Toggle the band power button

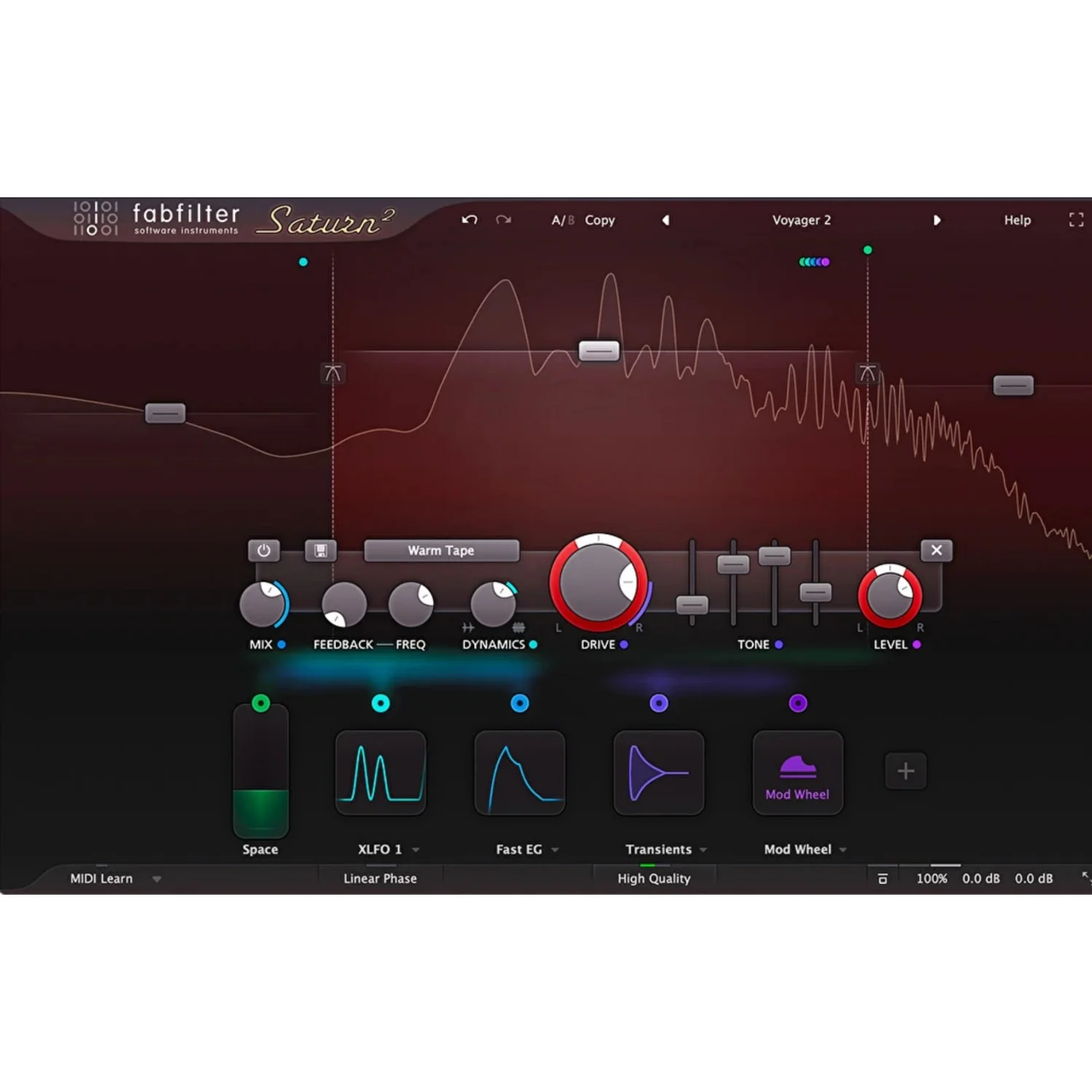pos(264,550)
